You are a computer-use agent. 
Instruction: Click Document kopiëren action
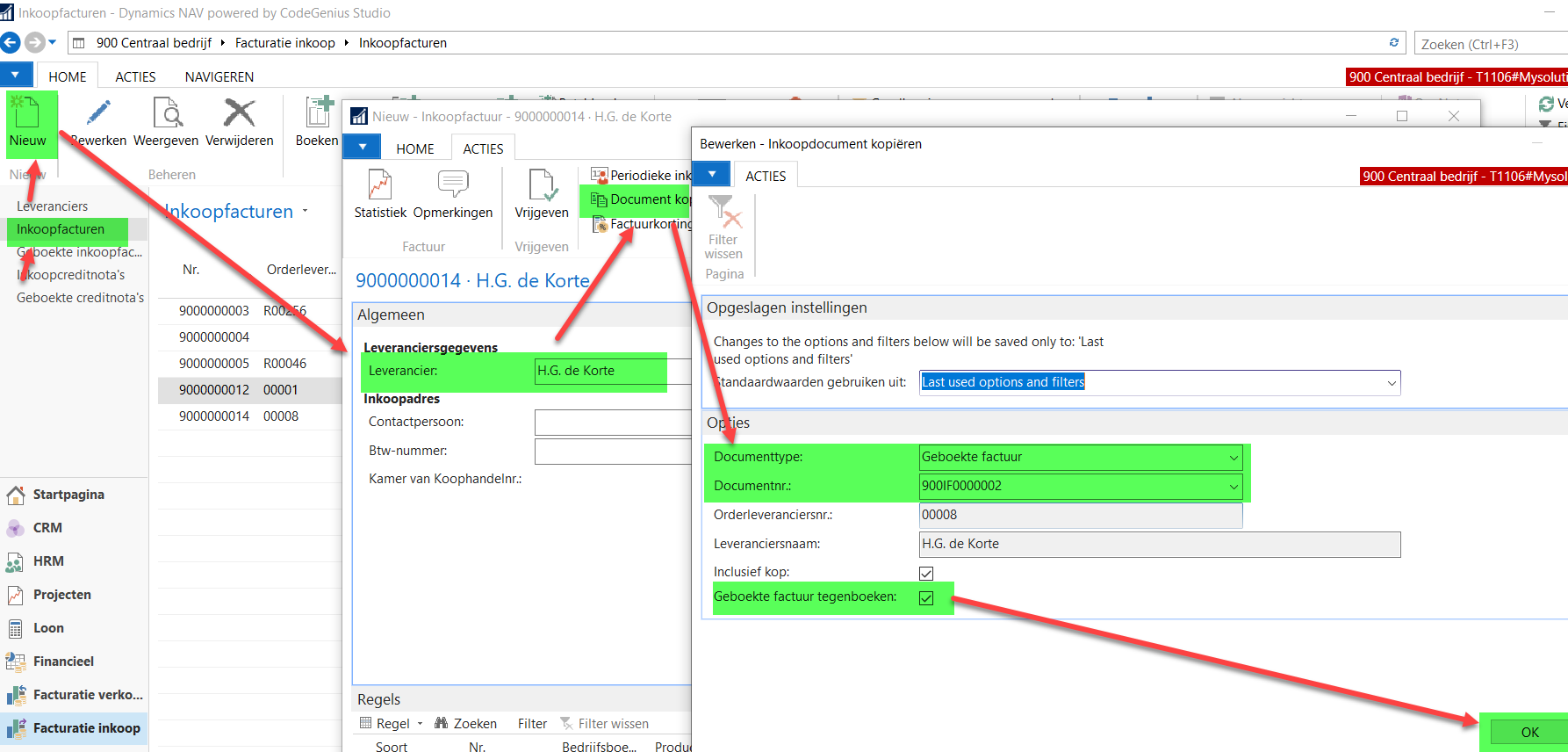pos(642,199)
